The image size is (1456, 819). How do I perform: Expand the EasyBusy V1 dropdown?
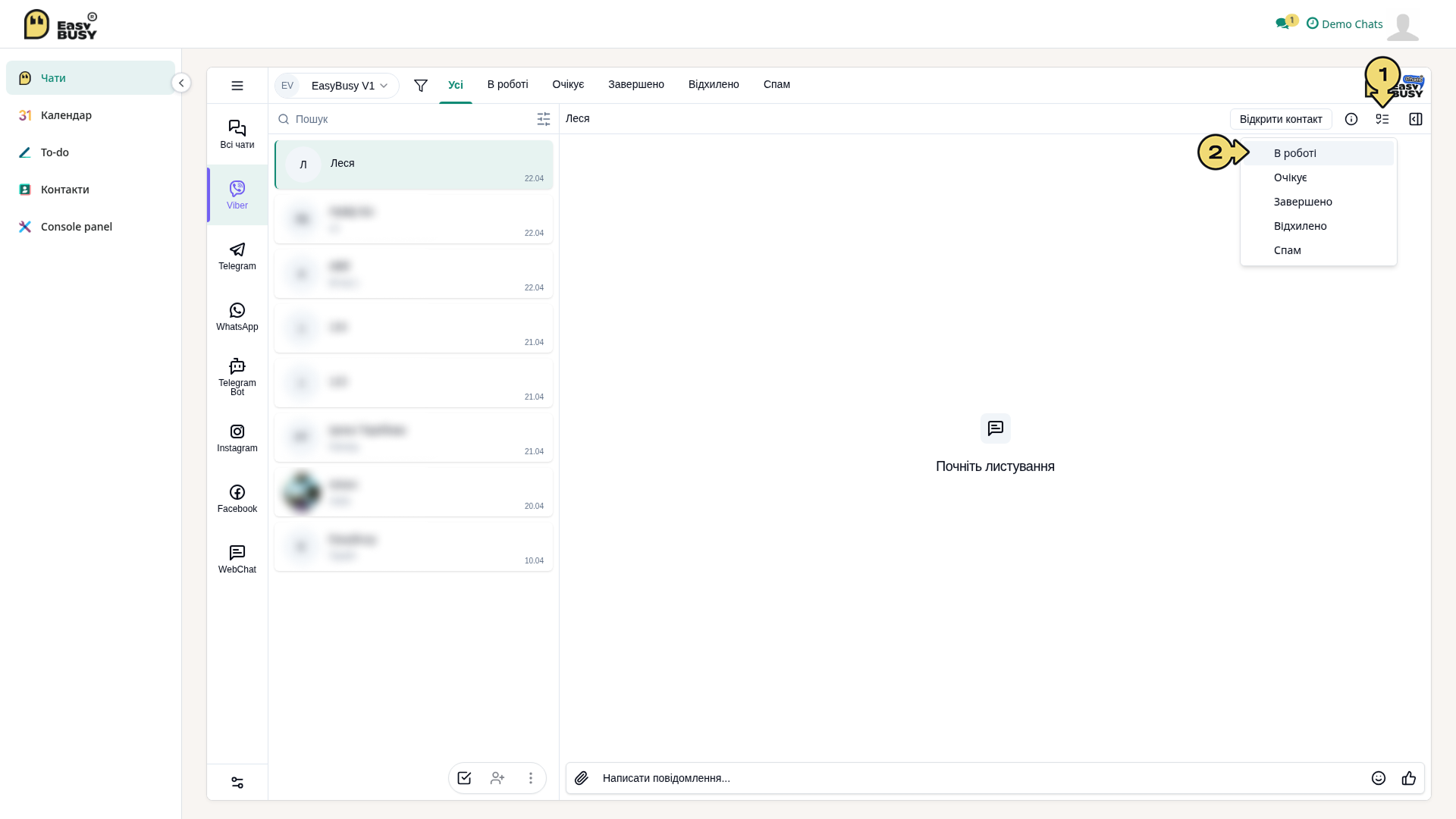tap(337, 86)
